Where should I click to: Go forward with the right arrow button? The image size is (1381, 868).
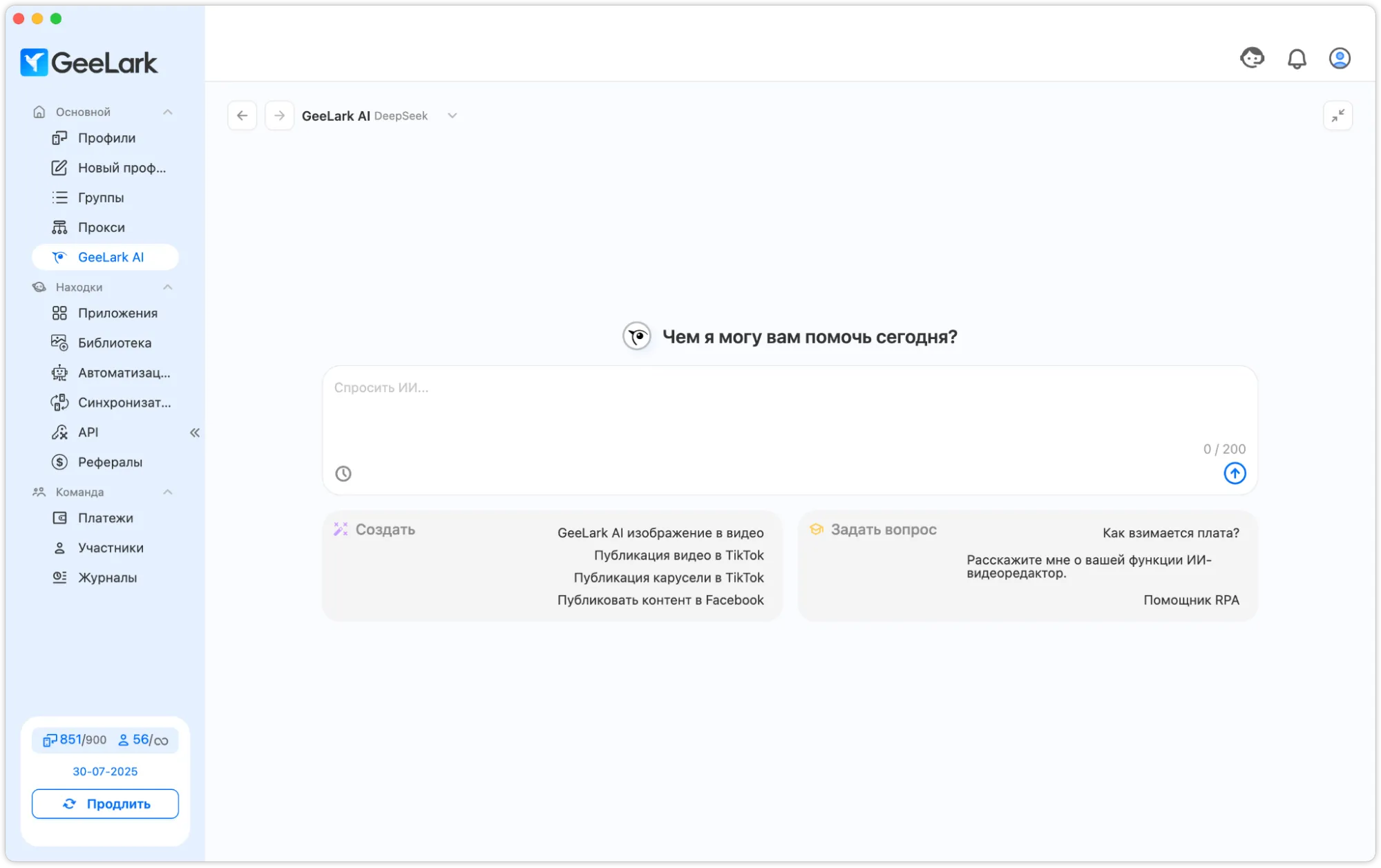click(279, 115)
